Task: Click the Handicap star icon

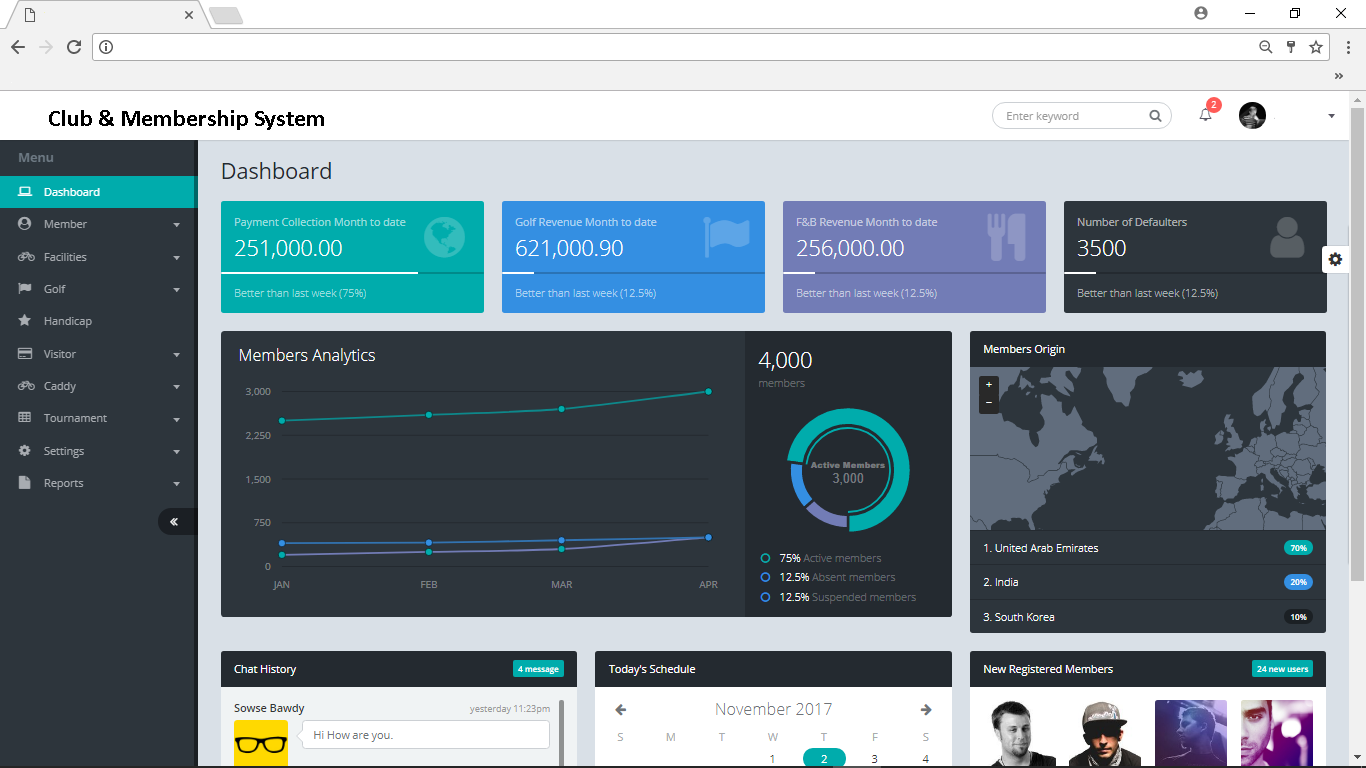Action: [x=25, y=321]
